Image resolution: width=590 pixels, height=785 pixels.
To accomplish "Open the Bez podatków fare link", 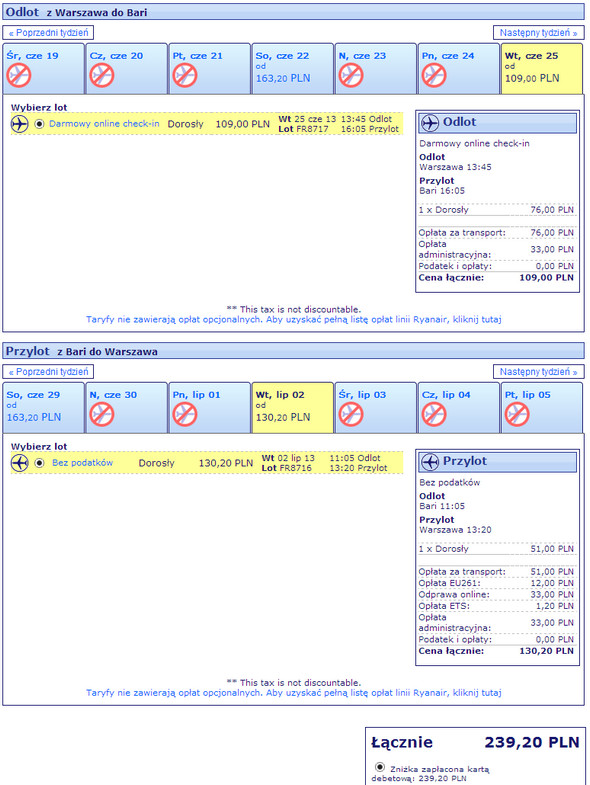I will (83, 463).
